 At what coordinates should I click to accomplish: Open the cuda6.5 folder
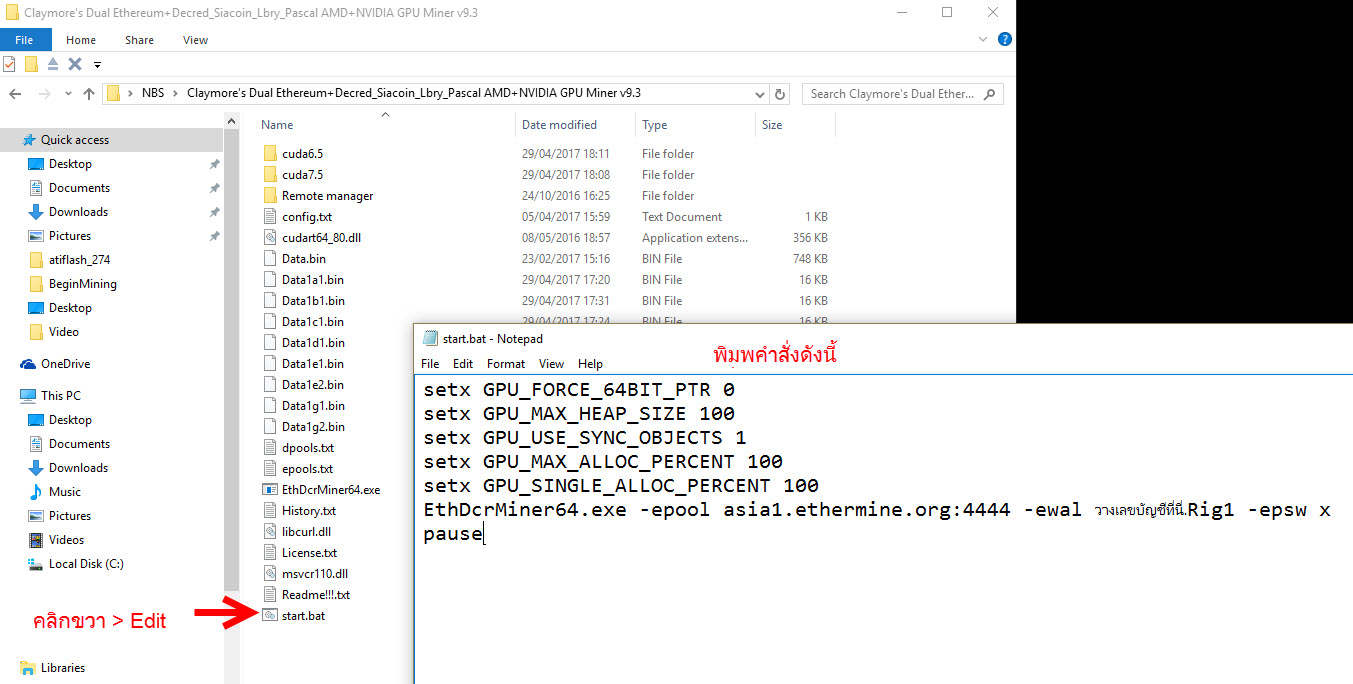pos(302,154)
